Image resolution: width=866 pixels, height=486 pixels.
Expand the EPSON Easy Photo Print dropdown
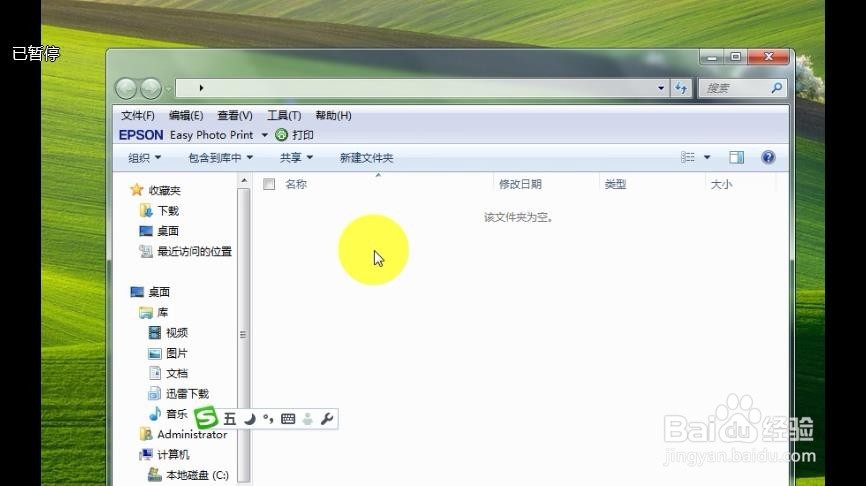tap(265, 135)
